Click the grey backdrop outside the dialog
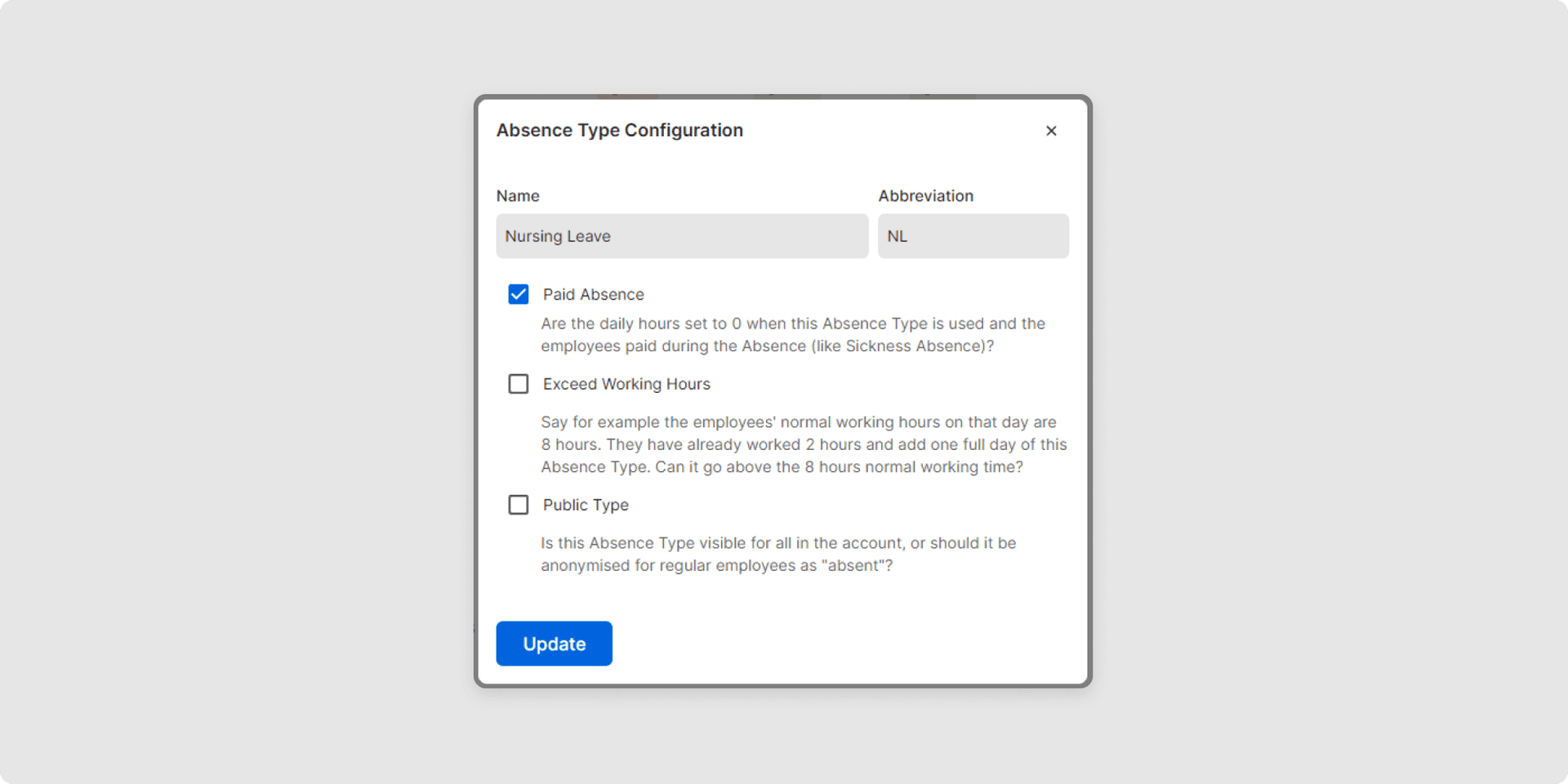Screen dimensions: 1568x784 [x=245, y=392]
